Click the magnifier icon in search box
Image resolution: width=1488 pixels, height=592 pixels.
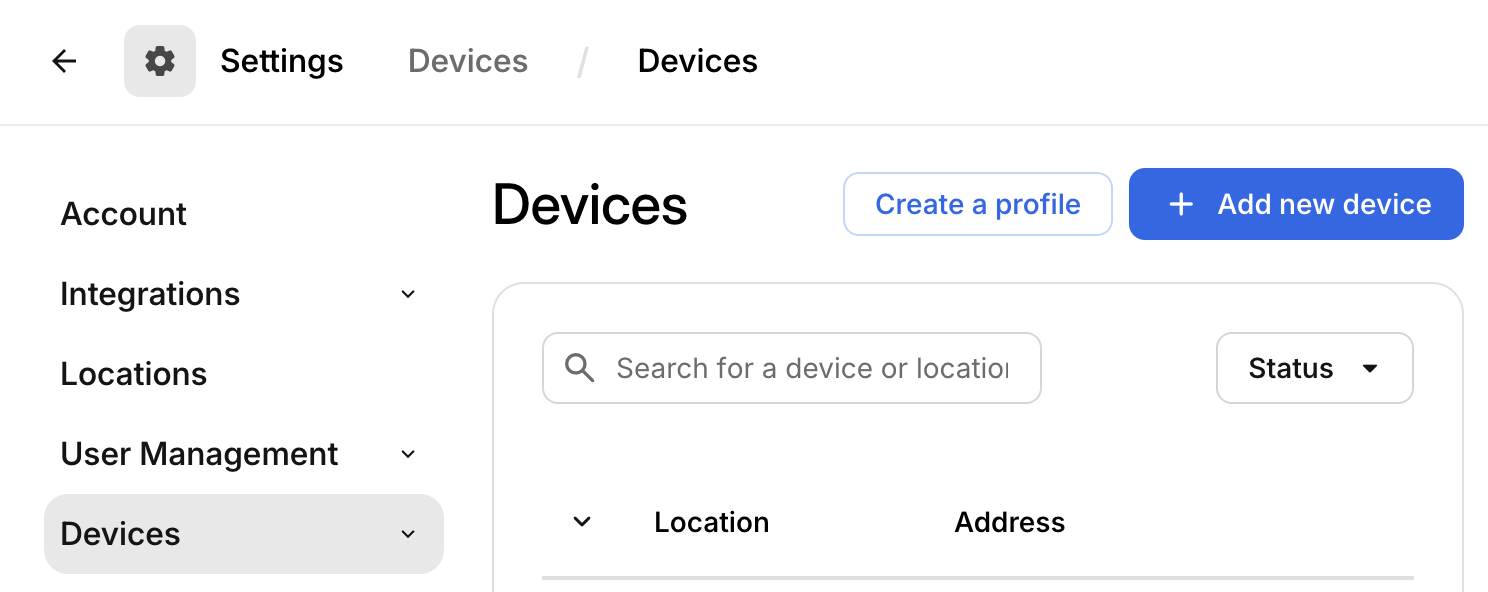click(580, 368)
